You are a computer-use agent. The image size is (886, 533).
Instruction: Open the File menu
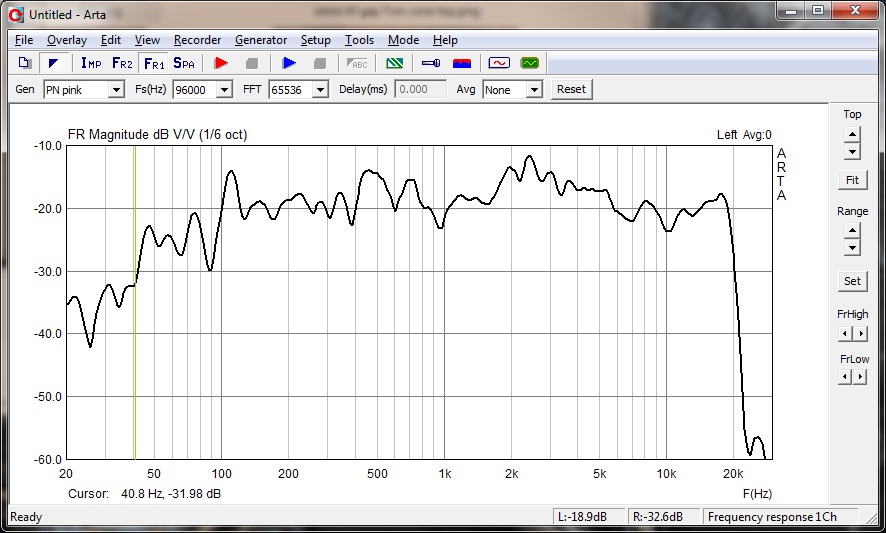24,40
